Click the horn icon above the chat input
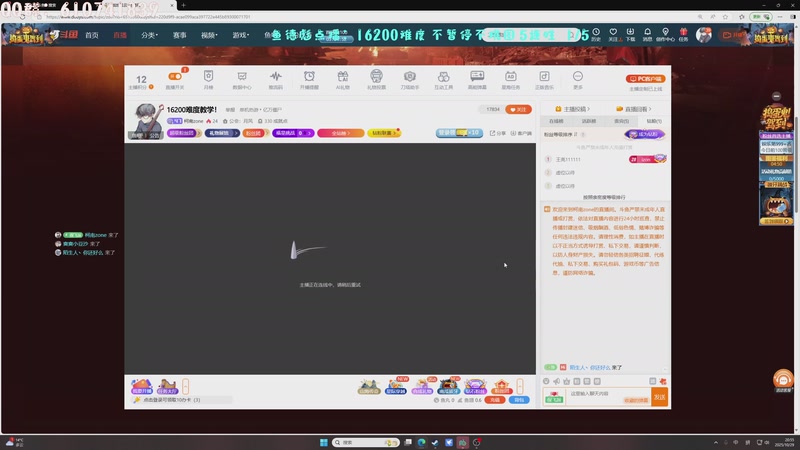 (x=556, y=381)
